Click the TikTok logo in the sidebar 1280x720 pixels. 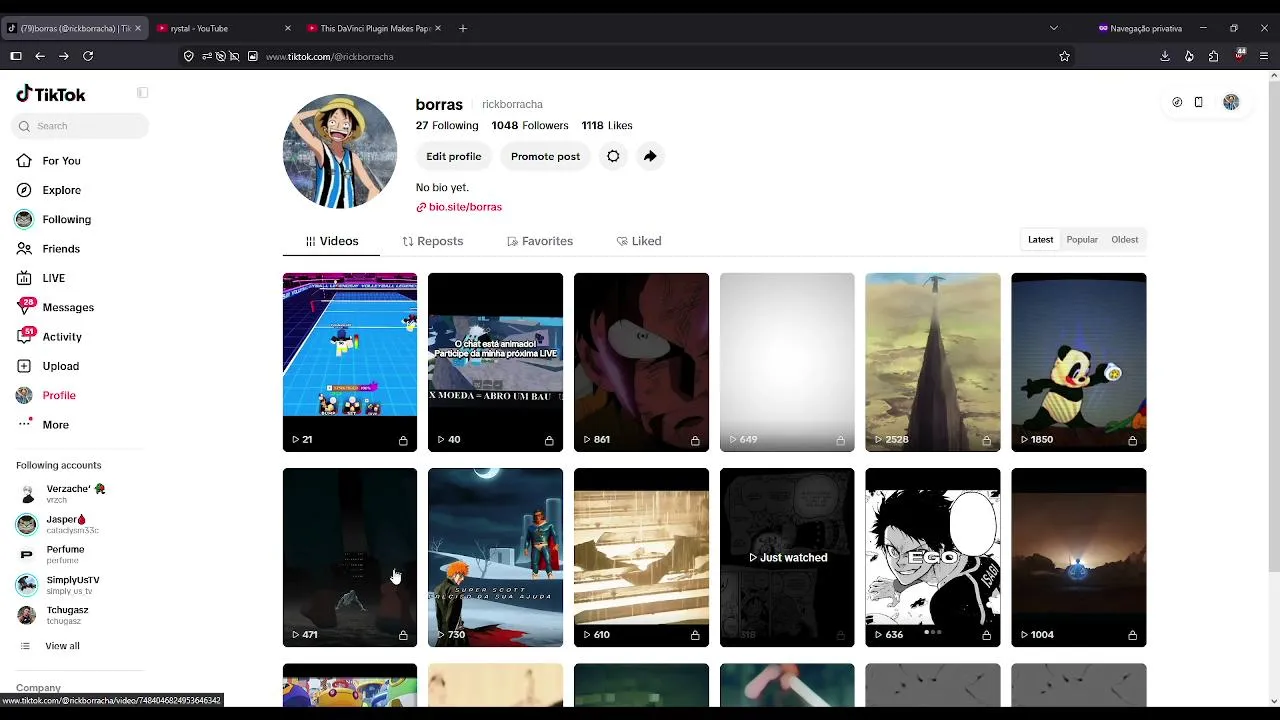coord(51,94)
